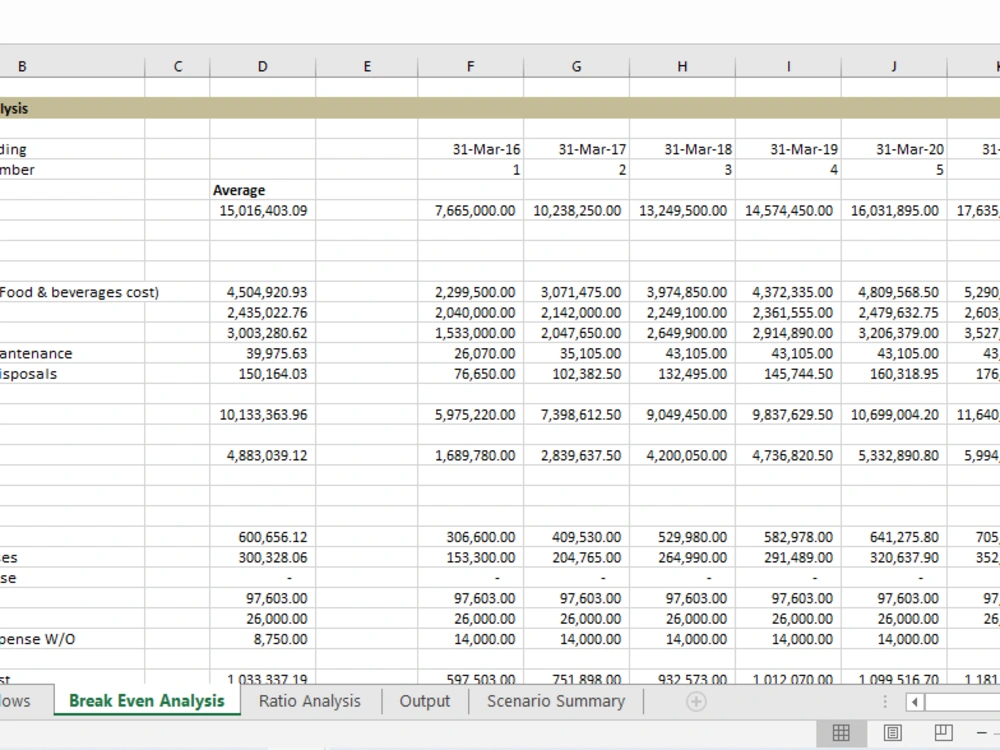The width and height of the screenshot is (1000, 750).
Task: Select column J header
Action: pos(894,66)
